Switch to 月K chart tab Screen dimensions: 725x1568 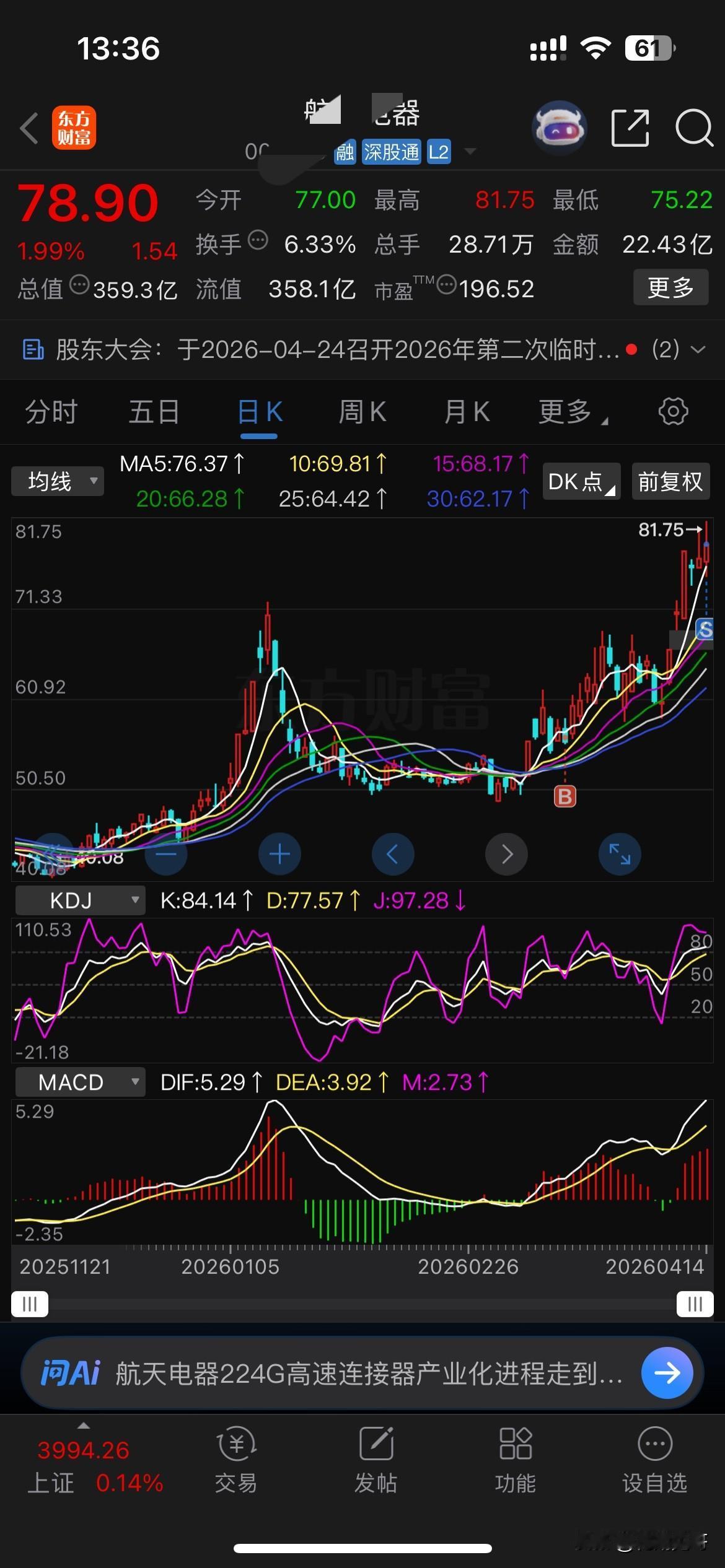point(467,412)
